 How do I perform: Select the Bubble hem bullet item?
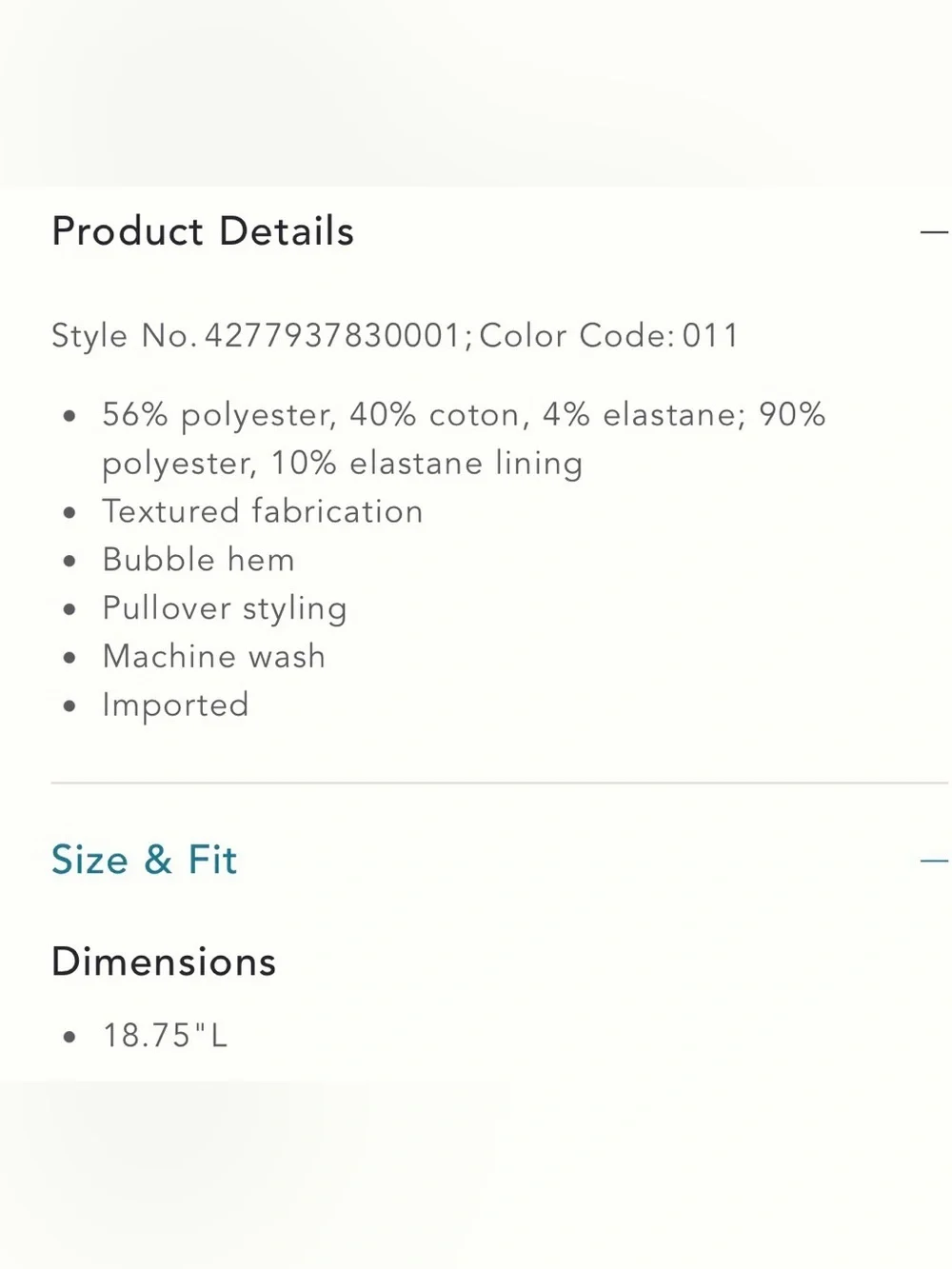tap(198, 560)
